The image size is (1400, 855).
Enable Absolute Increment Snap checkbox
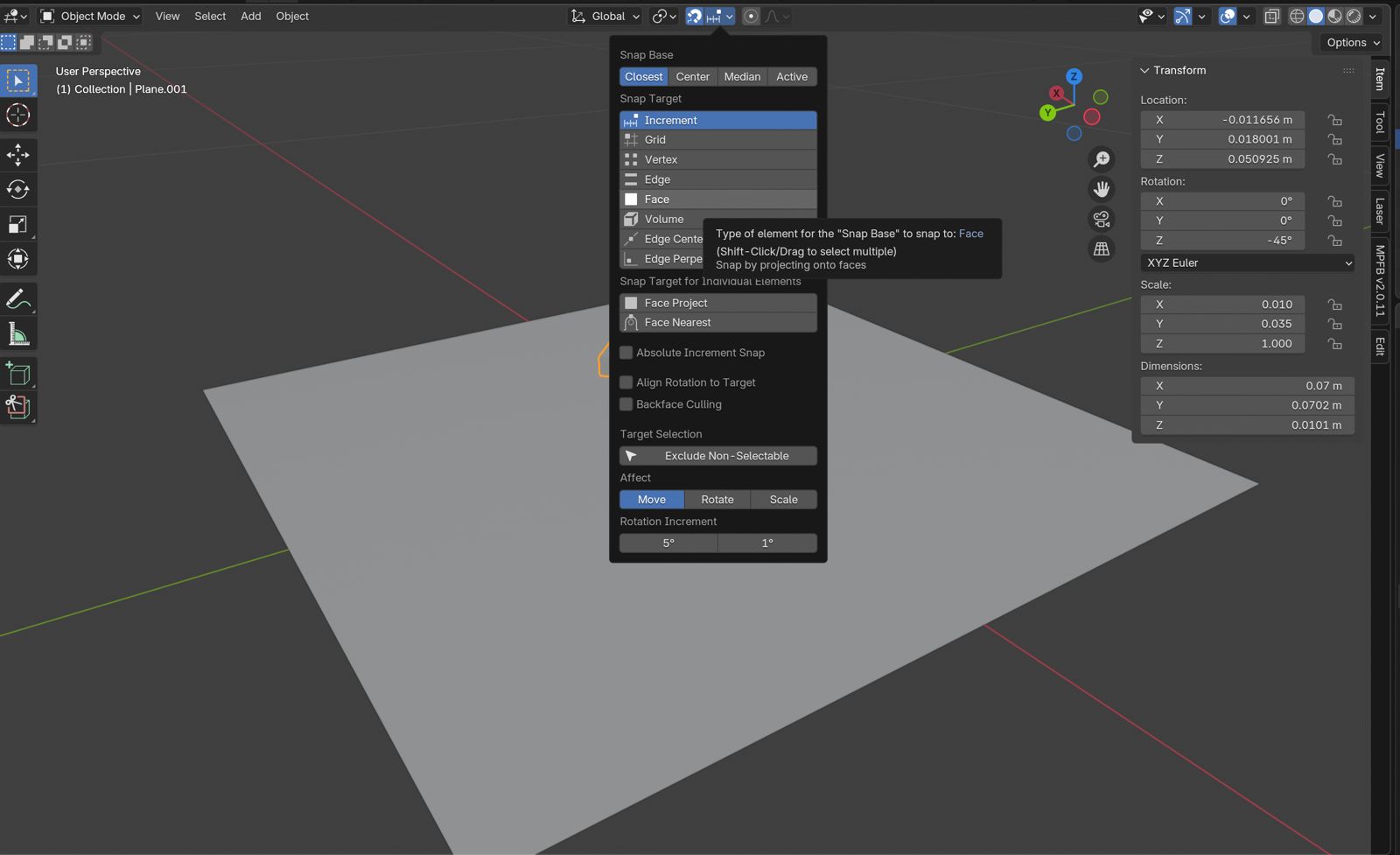coord(626,353)
